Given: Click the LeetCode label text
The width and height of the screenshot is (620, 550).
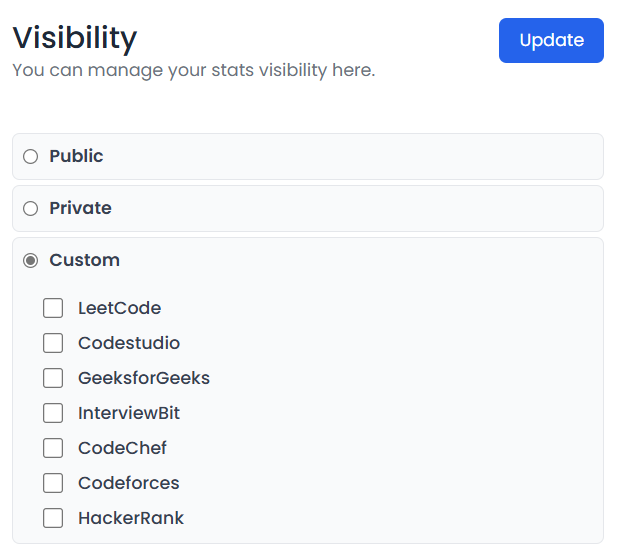Looking at the screenshot, I should tap(119, 308).
